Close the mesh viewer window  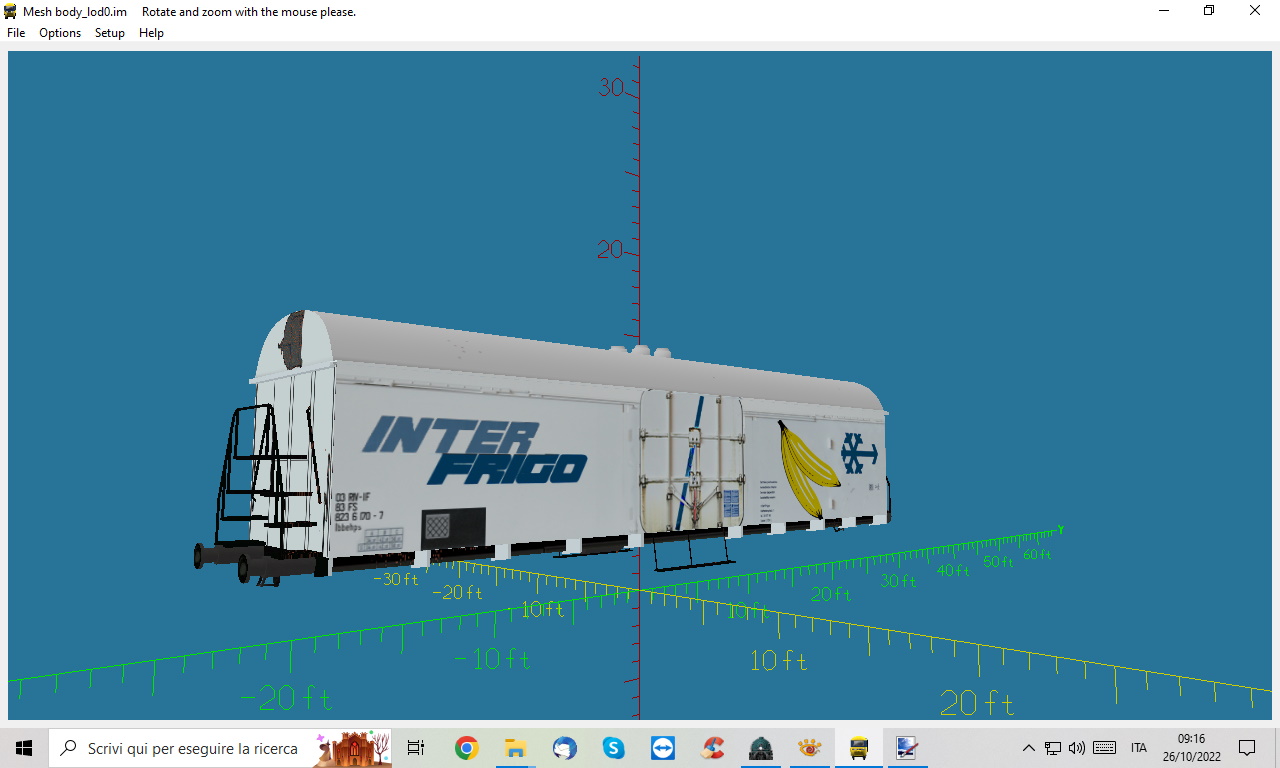[x=1255, y=11]
